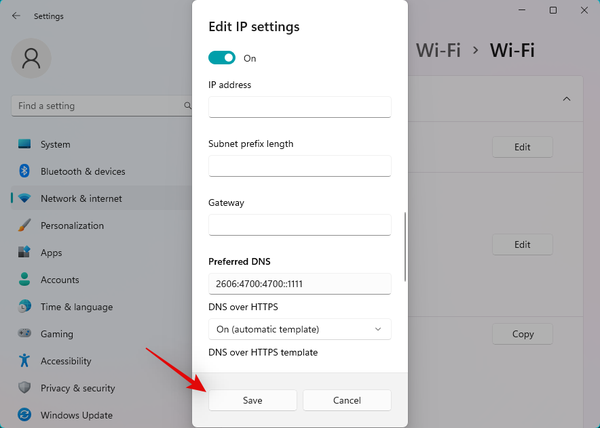Click the upper Edit button behind dialog
This screenshot has height=428, width=600.
pos(522,147)
